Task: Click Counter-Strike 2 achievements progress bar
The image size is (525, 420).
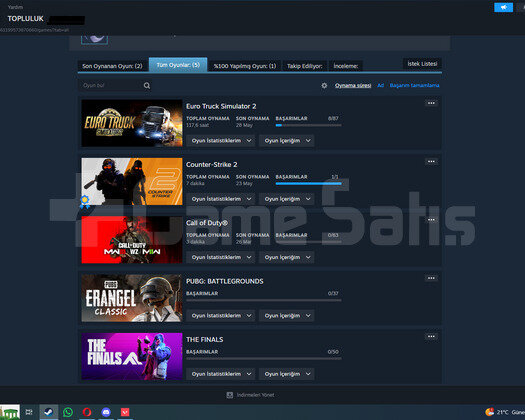Action: [x=308, y=184]
